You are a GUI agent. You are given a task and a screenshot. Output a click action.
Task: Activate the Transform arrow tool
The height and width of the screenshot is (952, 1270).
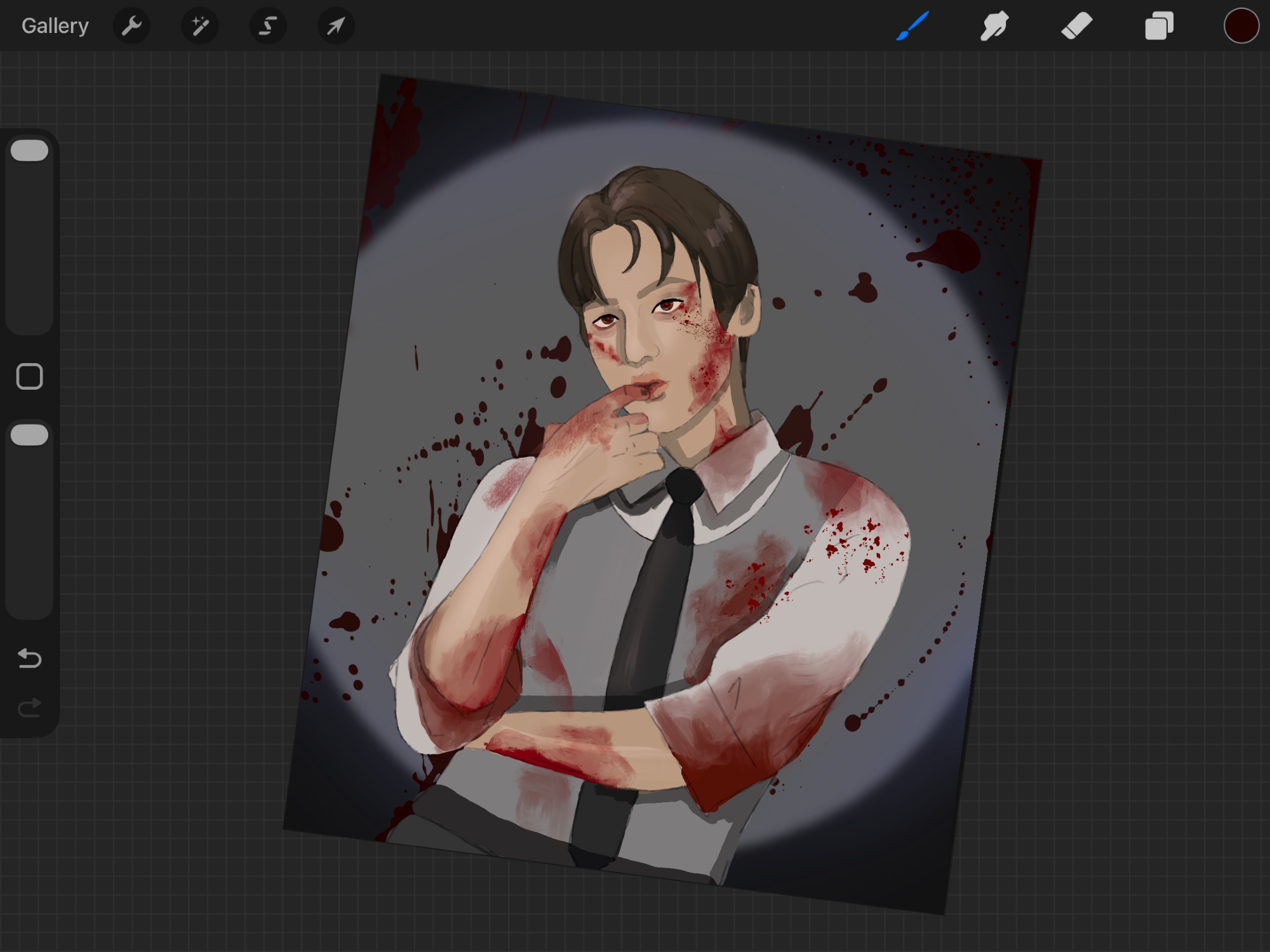pyautogui.click(x=336, y=26)
